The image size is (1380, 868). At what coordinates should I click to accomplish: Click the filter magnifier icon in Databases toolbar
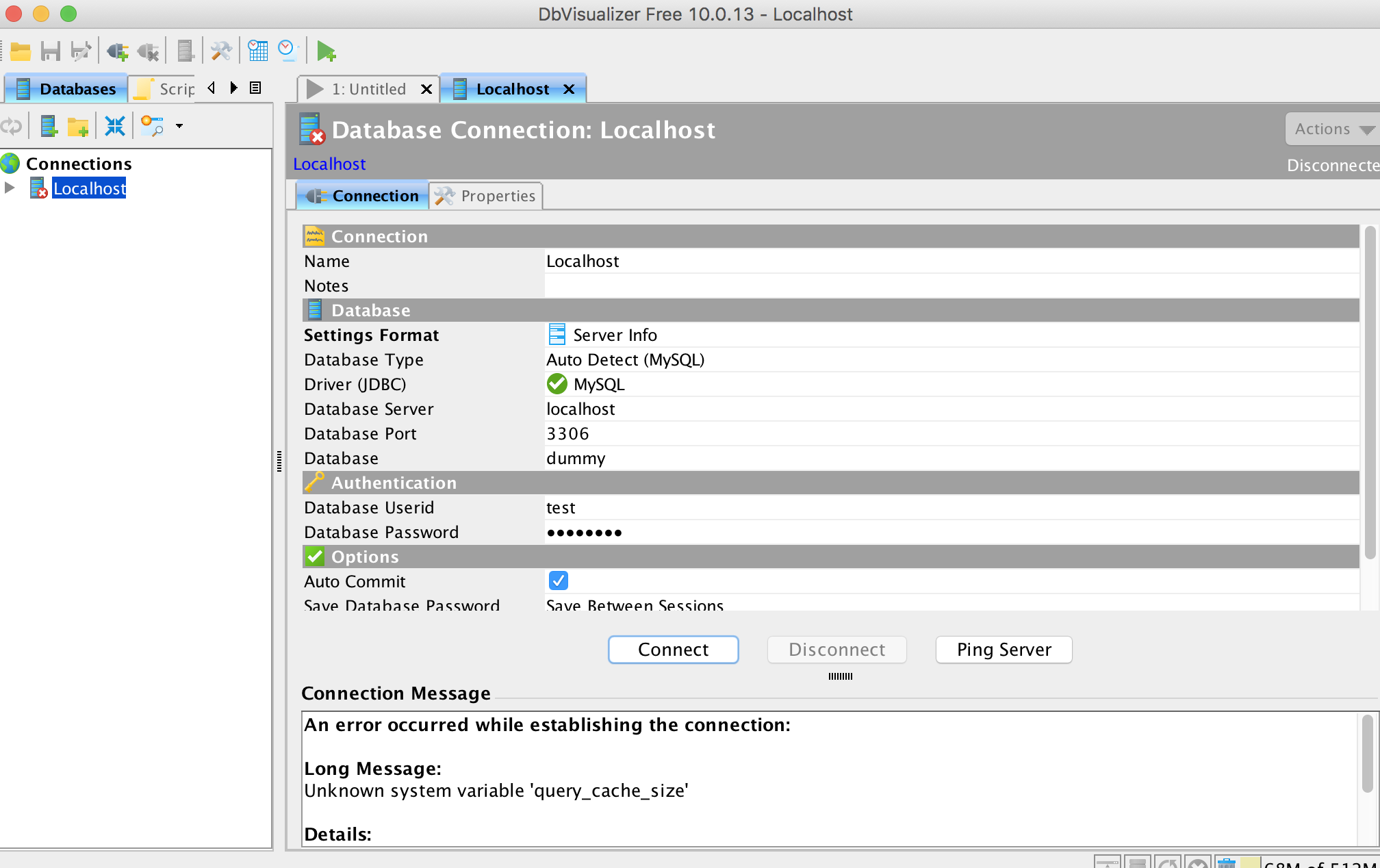click(x=152, y=126)
